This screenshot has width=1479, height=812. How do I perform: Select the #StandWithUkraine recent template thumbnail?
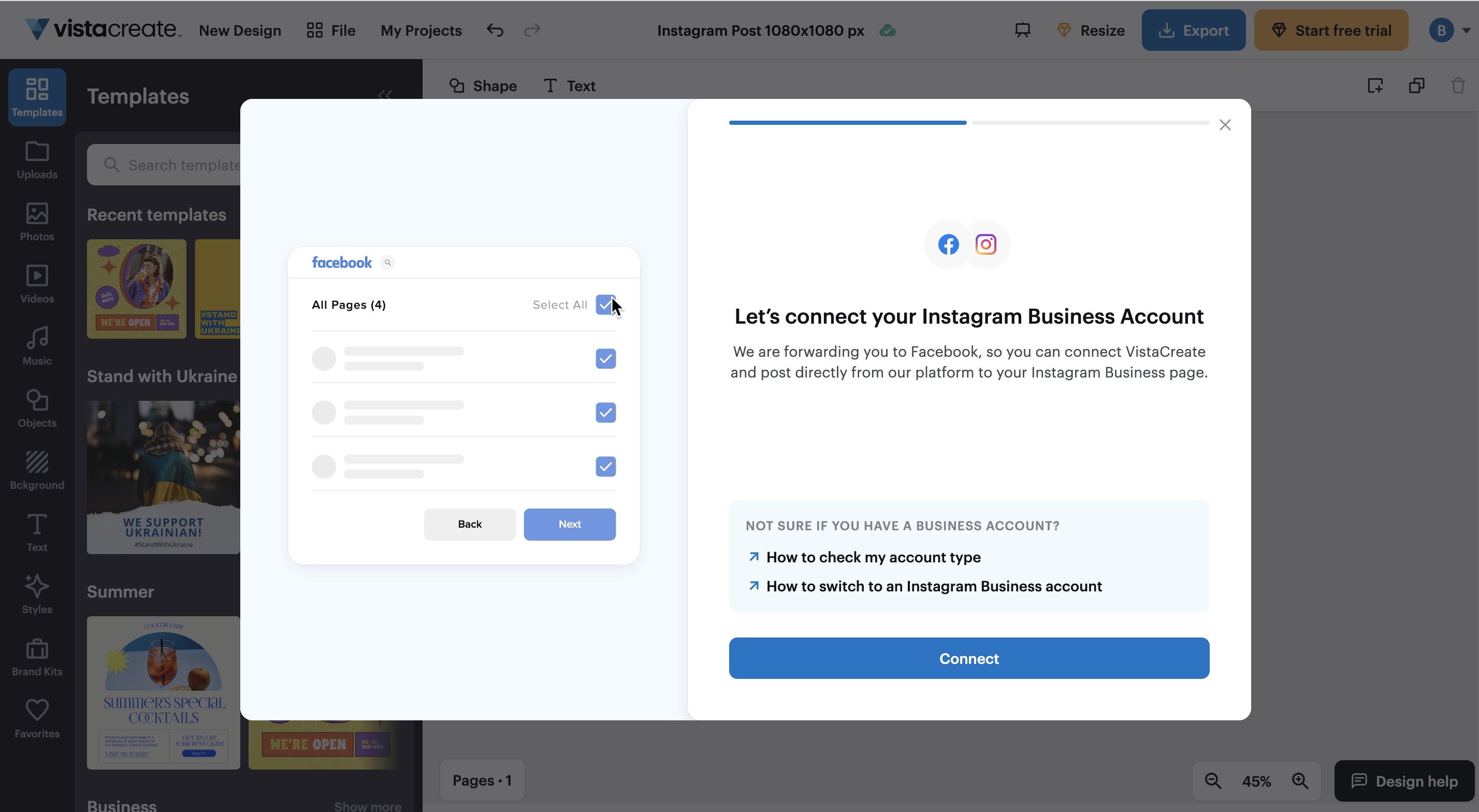(x=218, y=289)
